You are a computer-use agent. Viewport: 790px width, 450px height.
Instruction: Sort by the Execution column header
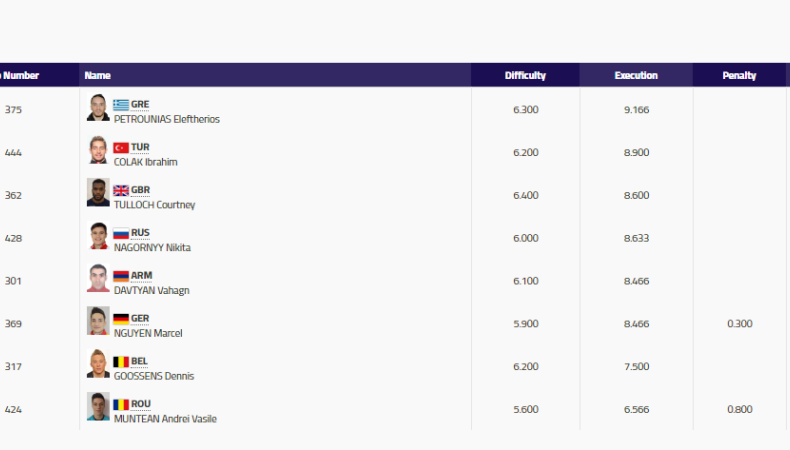tap(636, 75)
